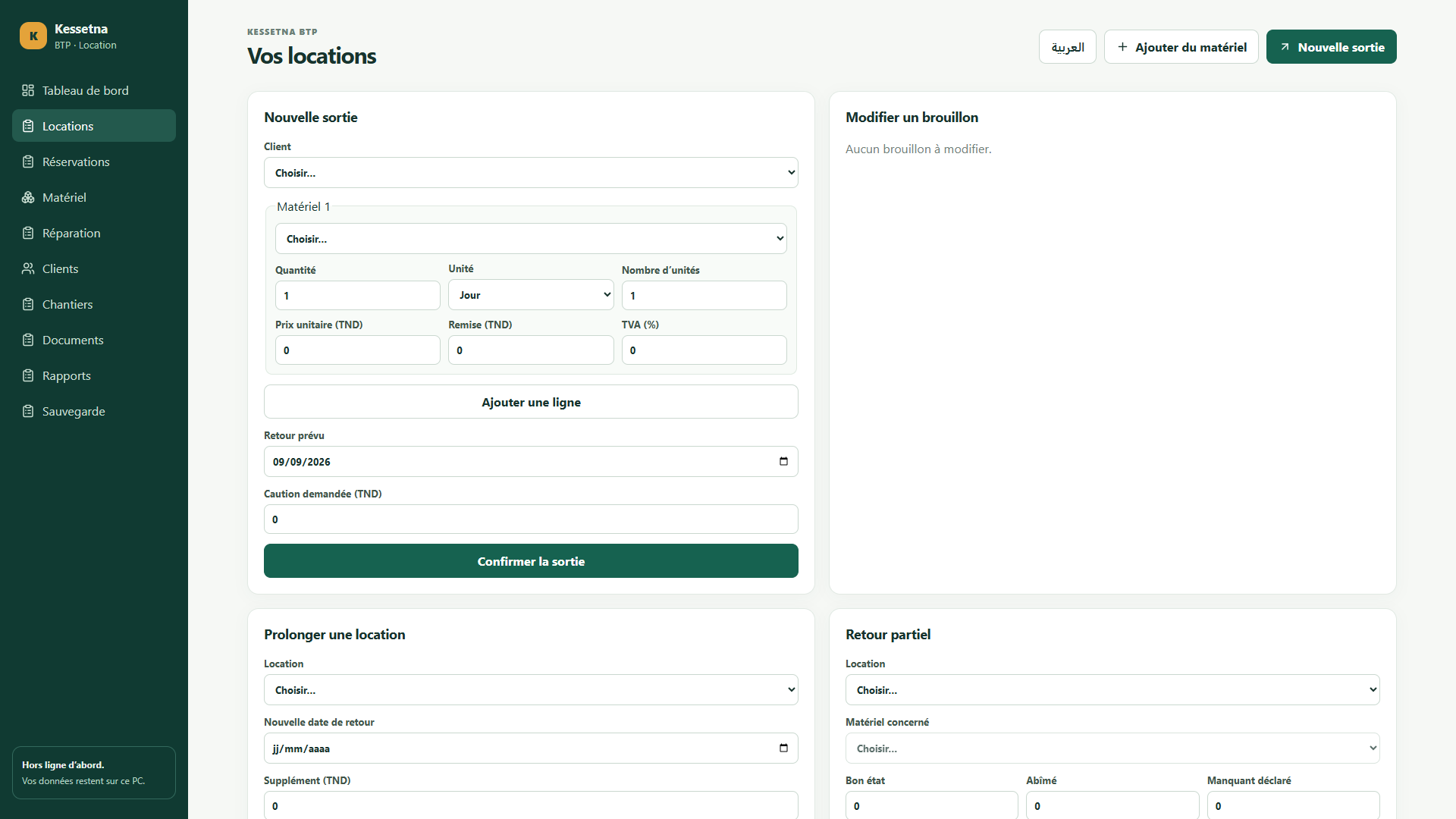Click the Bon état input field
This screenshot has height=819, width=1456.
click(932, 805)
